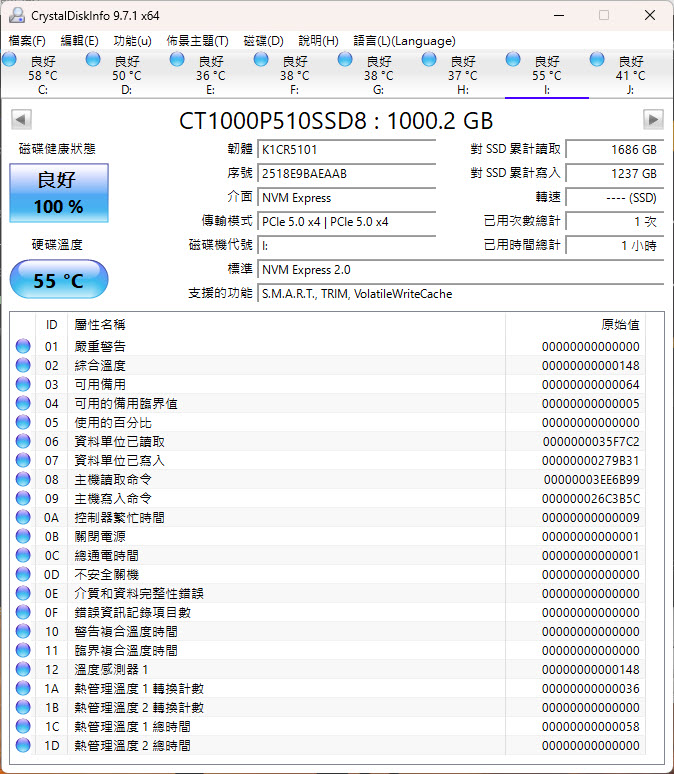Screen dimensions: 674x774
Task: Select raw value 00000003EE6B99
Action: point(592,480)
